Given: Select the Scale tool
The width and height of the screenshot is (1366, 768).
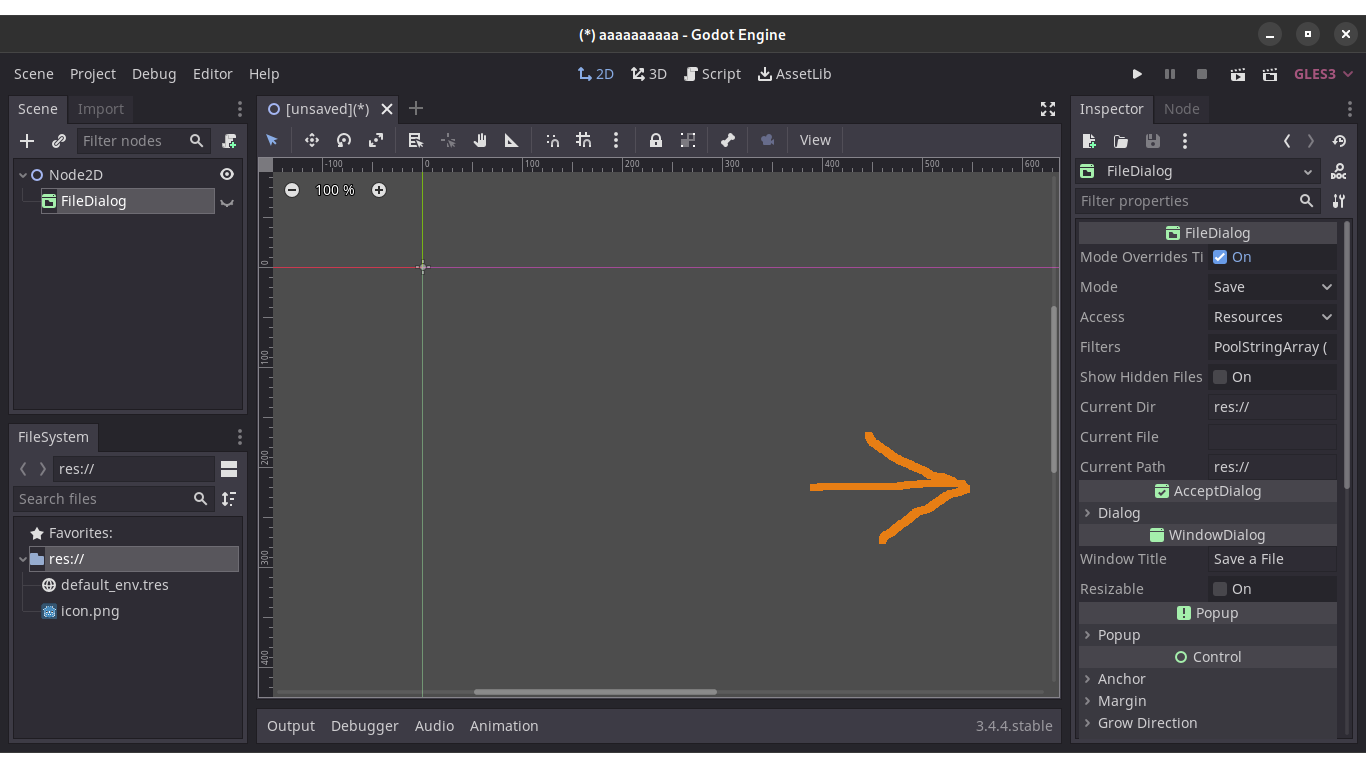Looking at the screenshot, I should point(376,140).
